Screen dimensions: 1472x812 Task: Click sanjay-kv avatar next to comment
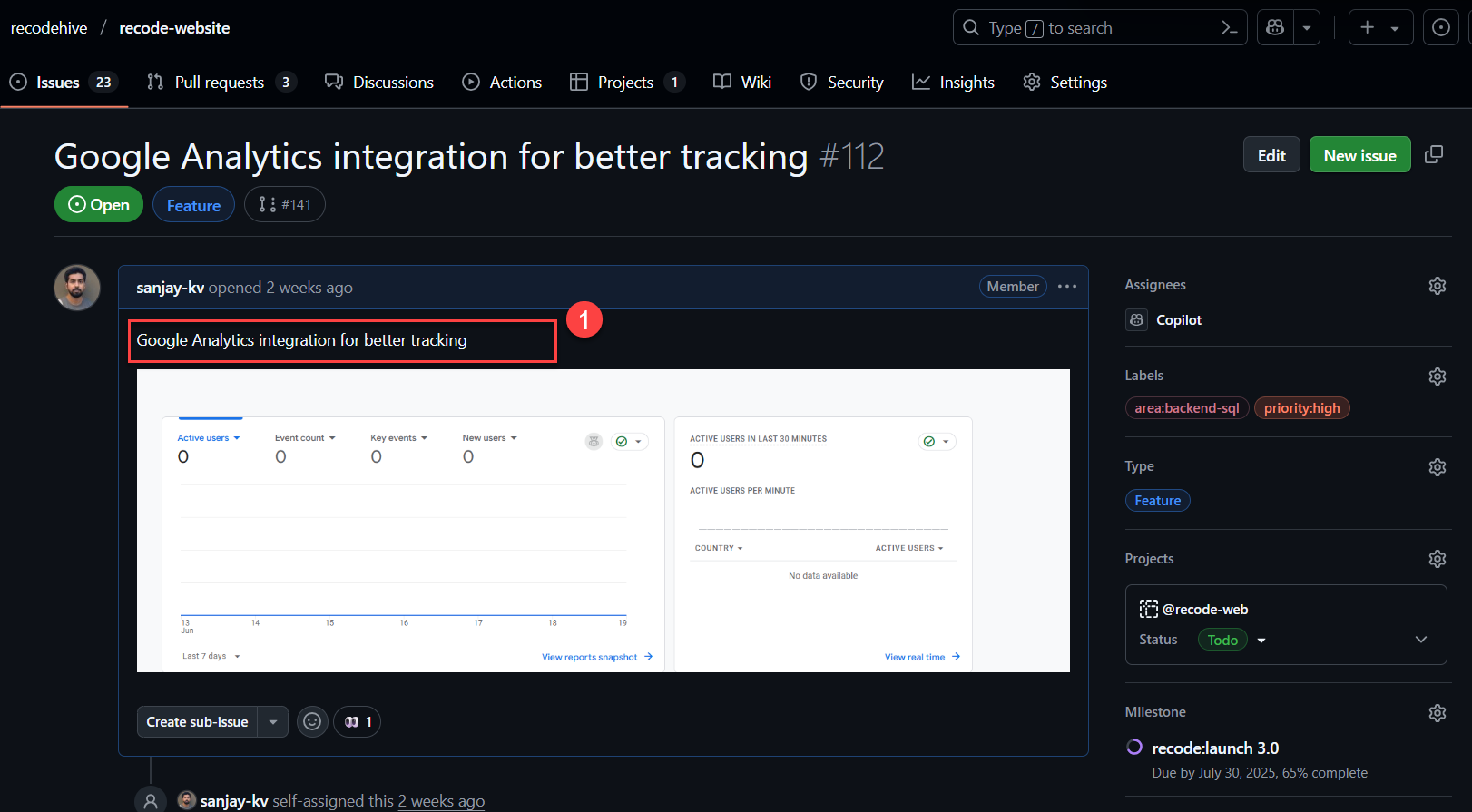pos(77,288)
